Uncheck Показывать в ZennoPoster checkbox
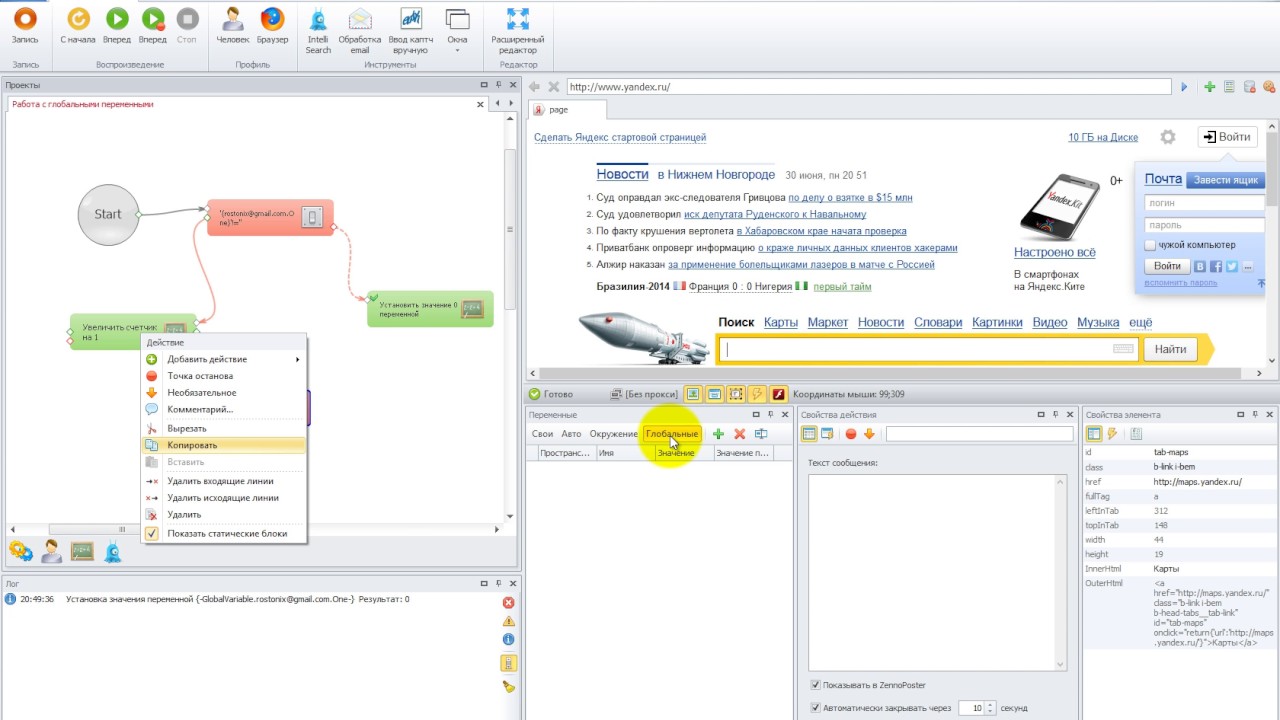Screen dimensions: 1280x720 (x=815, y=685)
